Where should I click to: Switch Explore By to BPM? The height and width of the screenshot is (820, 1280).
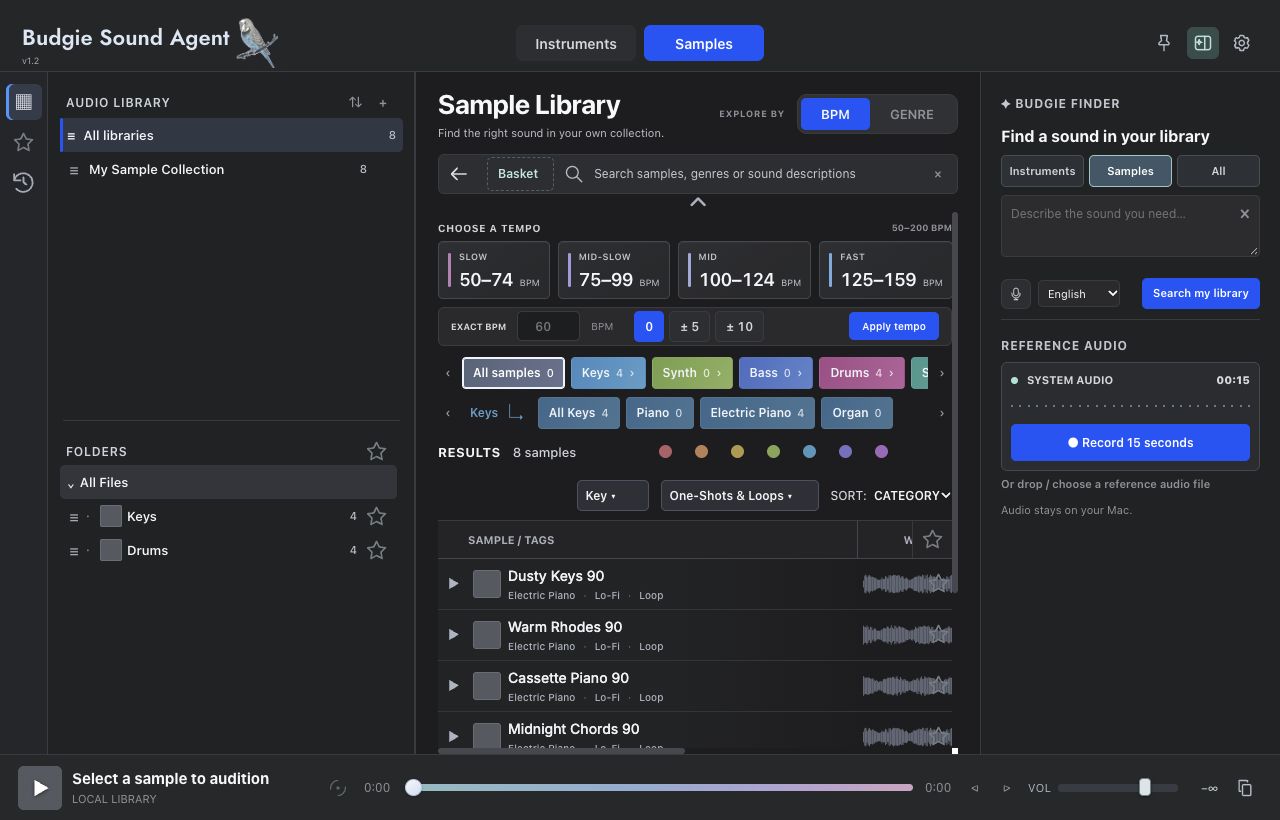pyautogui.click(x=835, y=114)
